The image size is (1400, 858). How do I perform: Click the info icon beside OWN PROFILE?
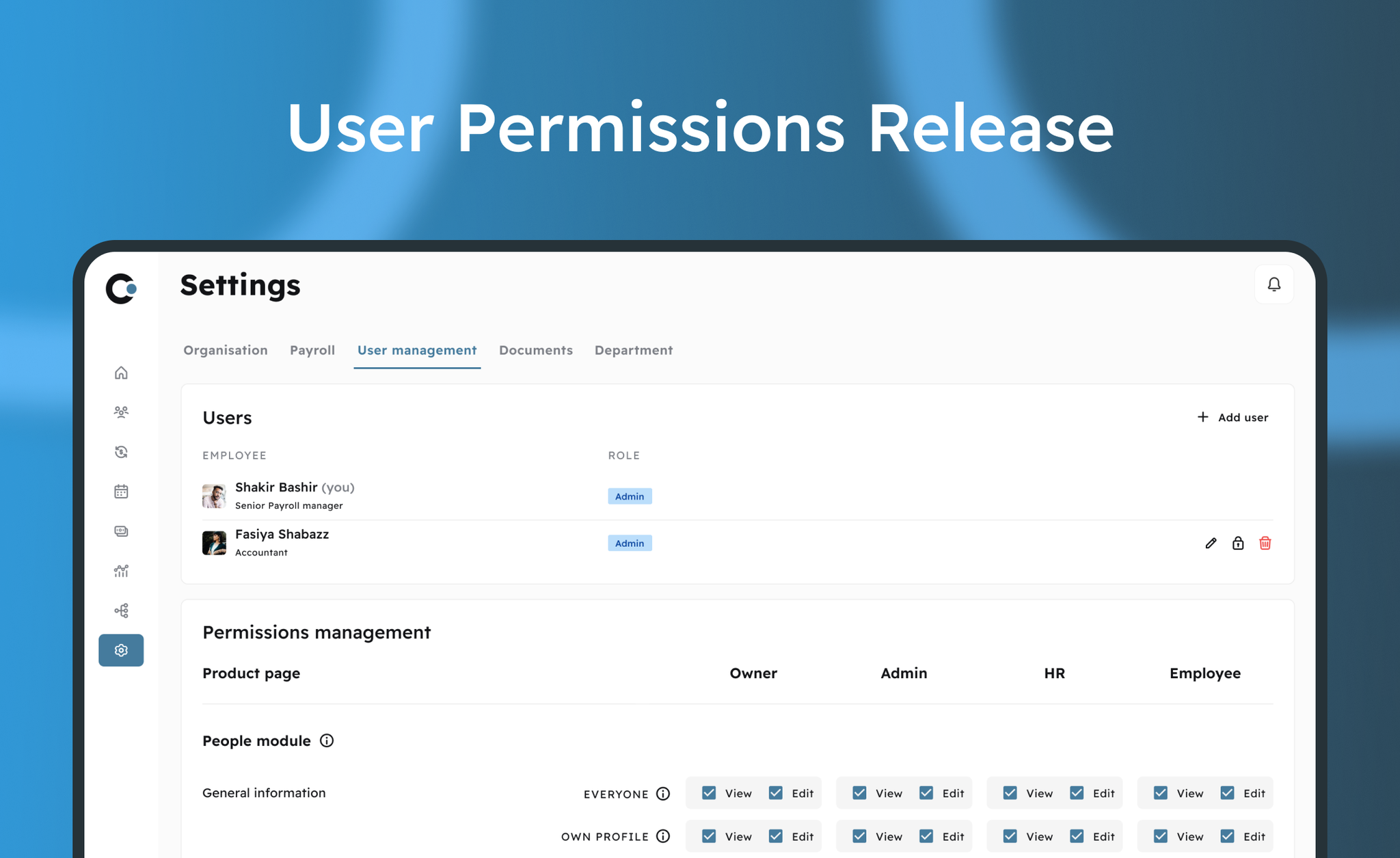(663, 836)
